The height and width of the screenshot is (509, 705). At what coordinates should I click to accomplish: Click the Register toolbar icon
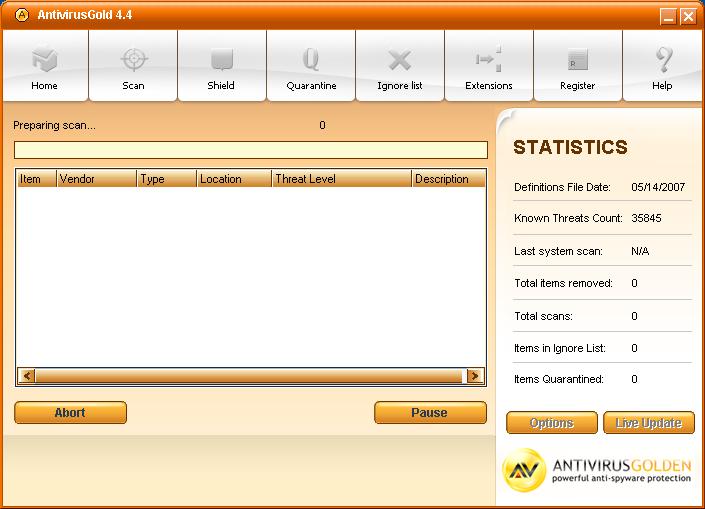pyautogui.click(x=577, y=62)
